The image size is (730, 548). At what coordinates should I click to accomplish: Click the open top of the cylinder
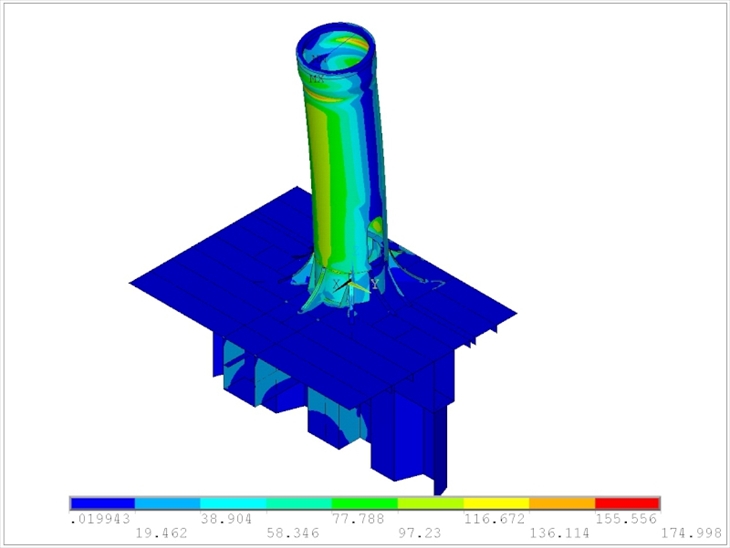(340, 48)
